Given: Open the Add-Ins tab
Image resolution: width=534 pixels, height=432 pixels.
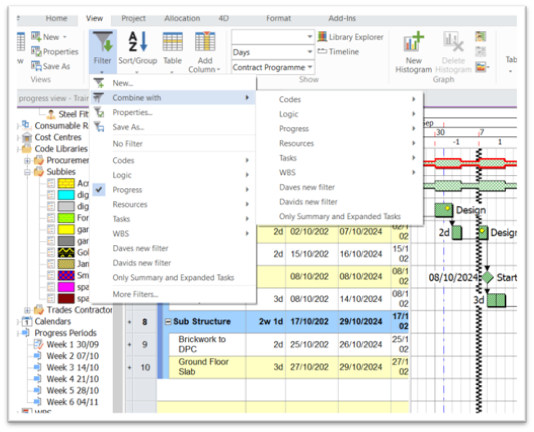Looking at the screenshot, I should coord(342,18).
